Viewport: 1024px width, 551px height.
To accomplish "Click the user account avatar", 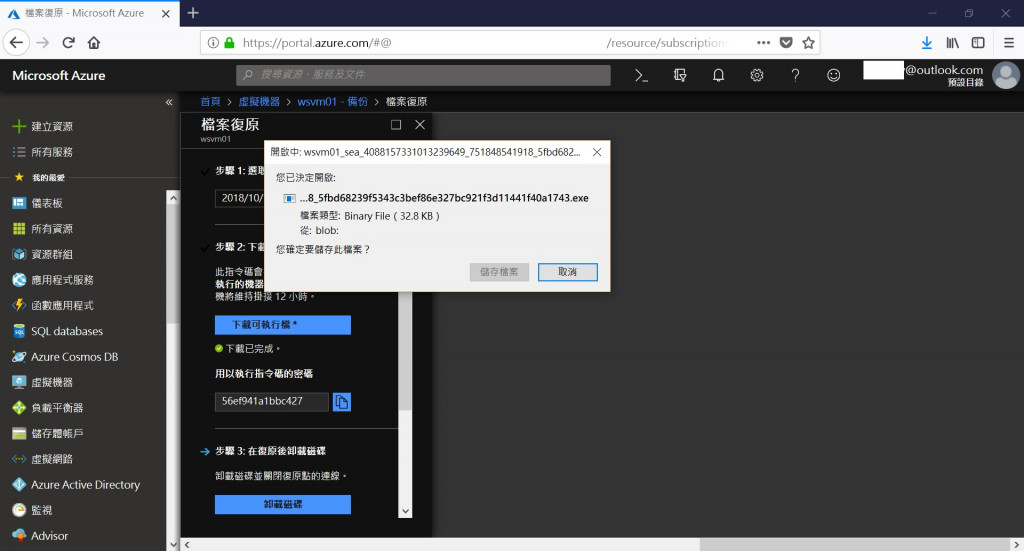I will click(1006, 75).
